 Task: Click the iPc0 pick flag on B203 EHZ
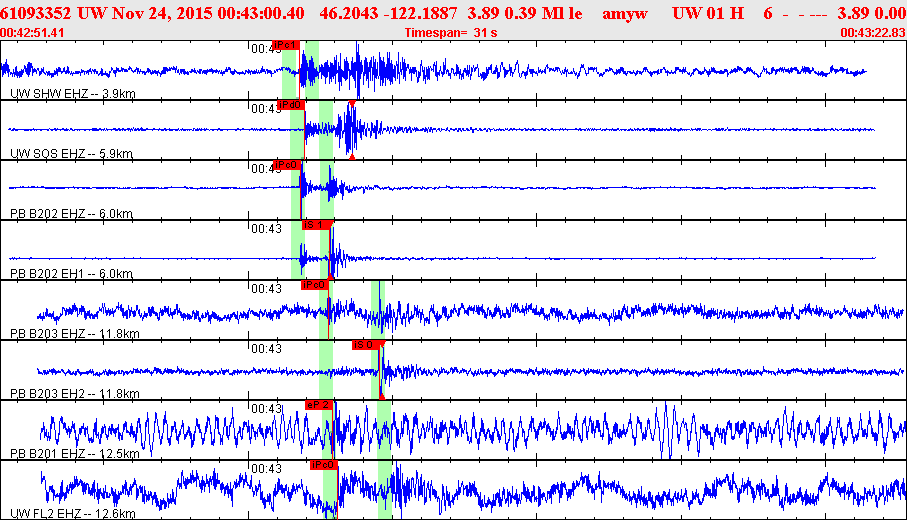pyautogui.click(x=315, y=285)
